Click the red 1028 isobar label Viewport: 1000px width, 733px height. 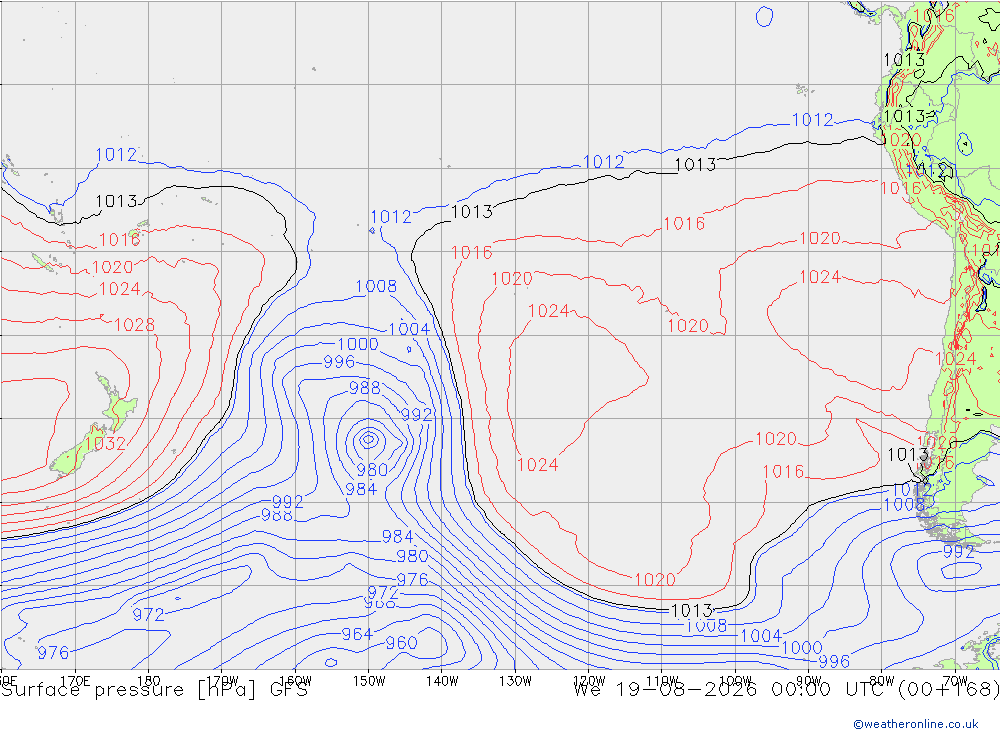[x=135, y=325]
